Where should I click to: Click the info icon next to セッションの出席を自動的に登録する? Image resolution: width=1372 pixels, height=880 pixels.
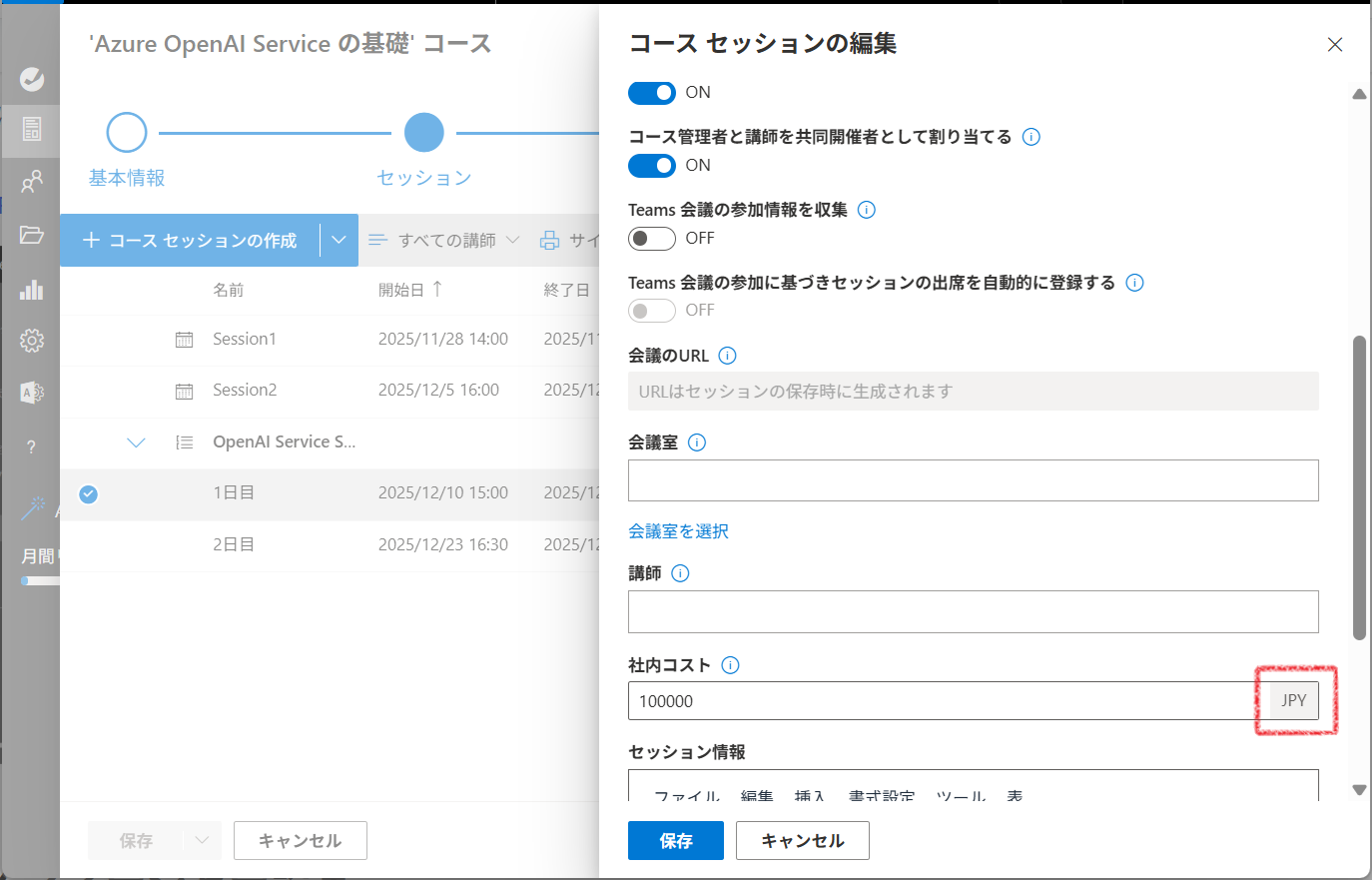(x=1134, y=283)
